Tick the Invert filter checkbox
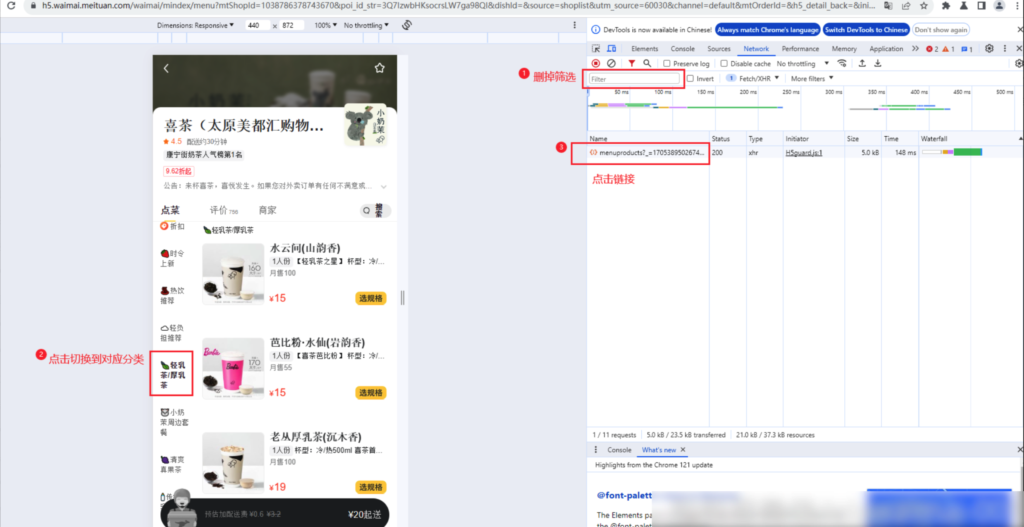Screen dimensions: 1024x527 [x=690, y=78]
